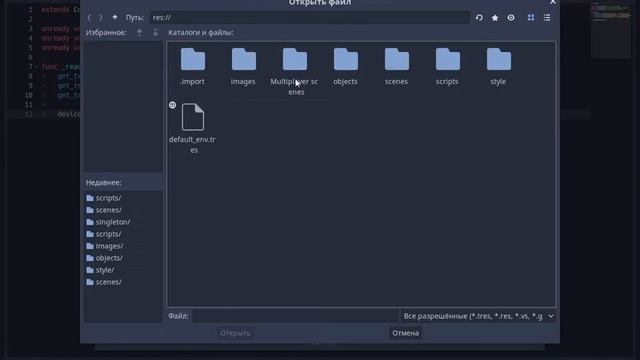
Task: Switch to thumbnail grid view
Action: tap(531, 18)
